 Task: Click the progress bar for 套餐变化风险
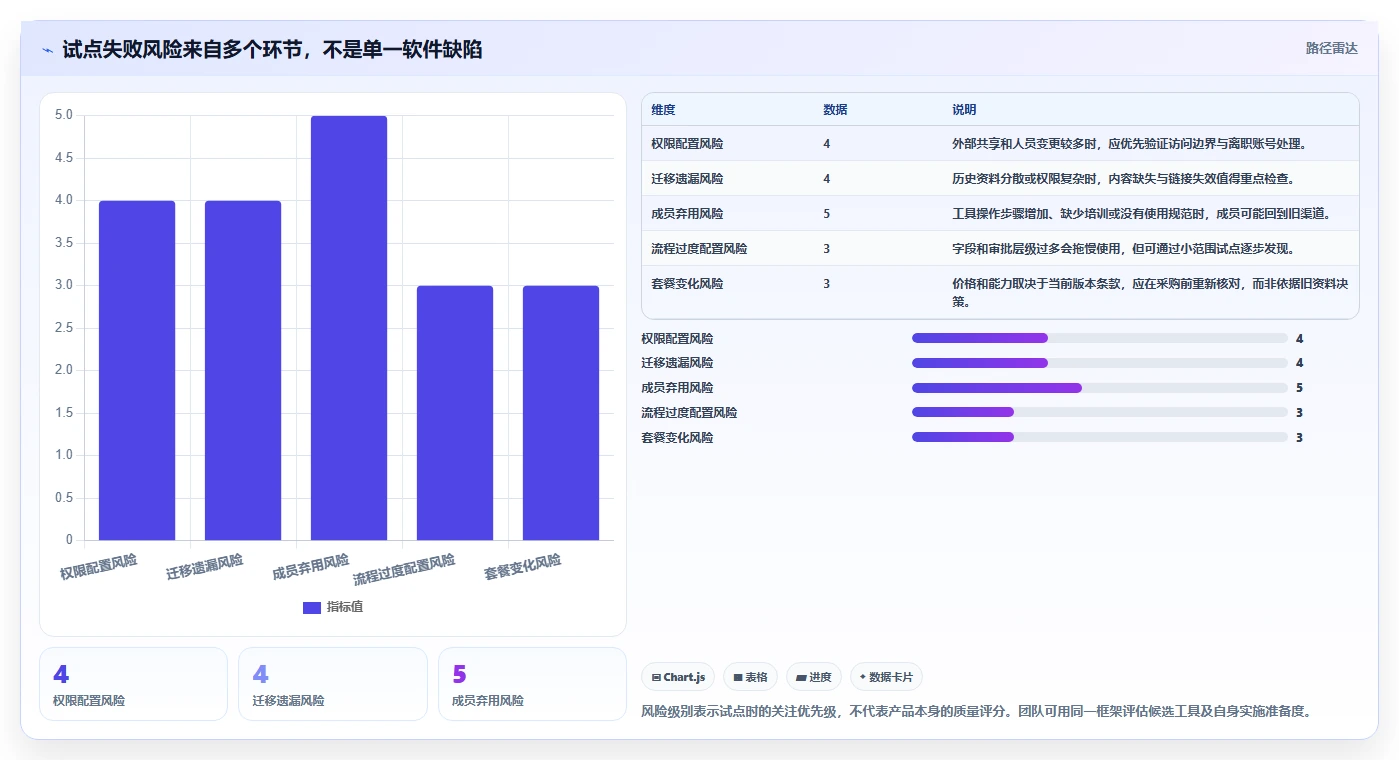pyautogui.click(x=1100, y=437)
